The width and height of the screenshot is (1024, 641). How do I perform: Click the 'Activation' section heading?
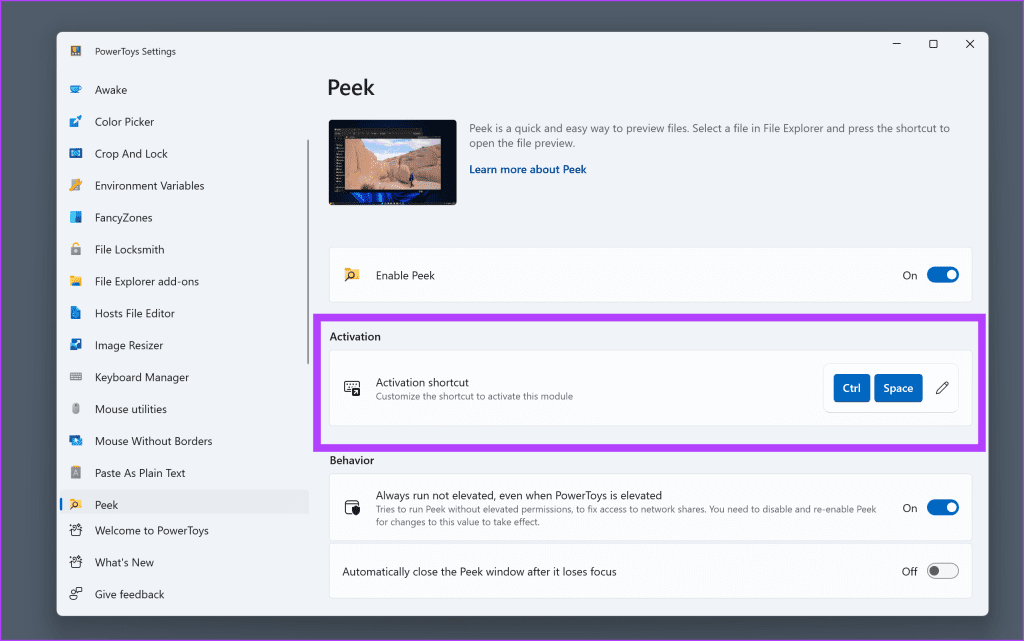coord(355,336)
